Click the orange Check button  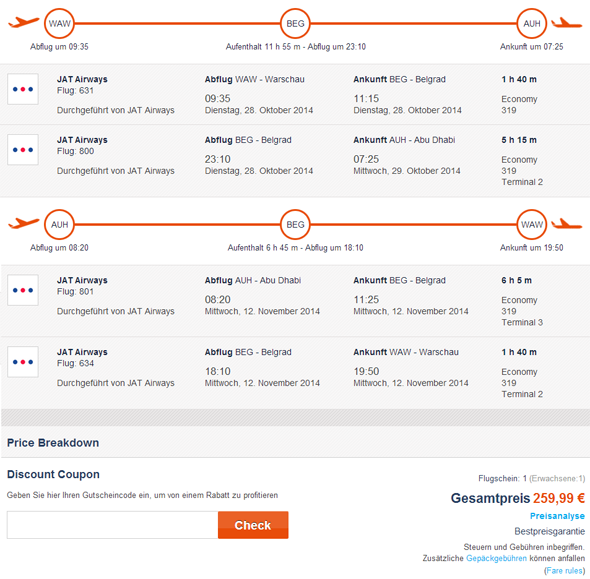(x=253, y=525)
